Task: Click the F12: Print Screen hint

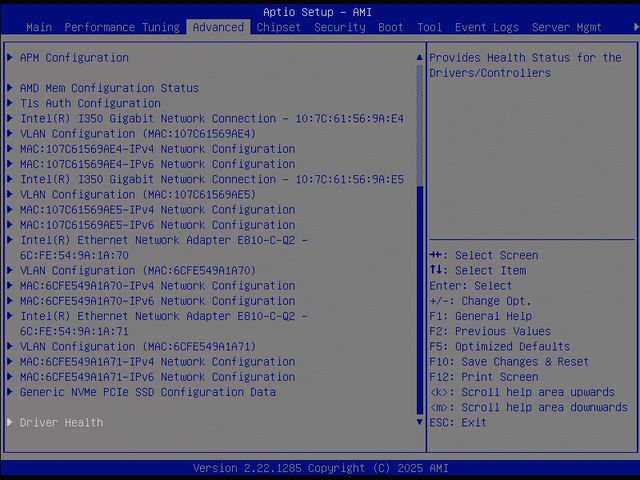Action: (x=484, y=376)
